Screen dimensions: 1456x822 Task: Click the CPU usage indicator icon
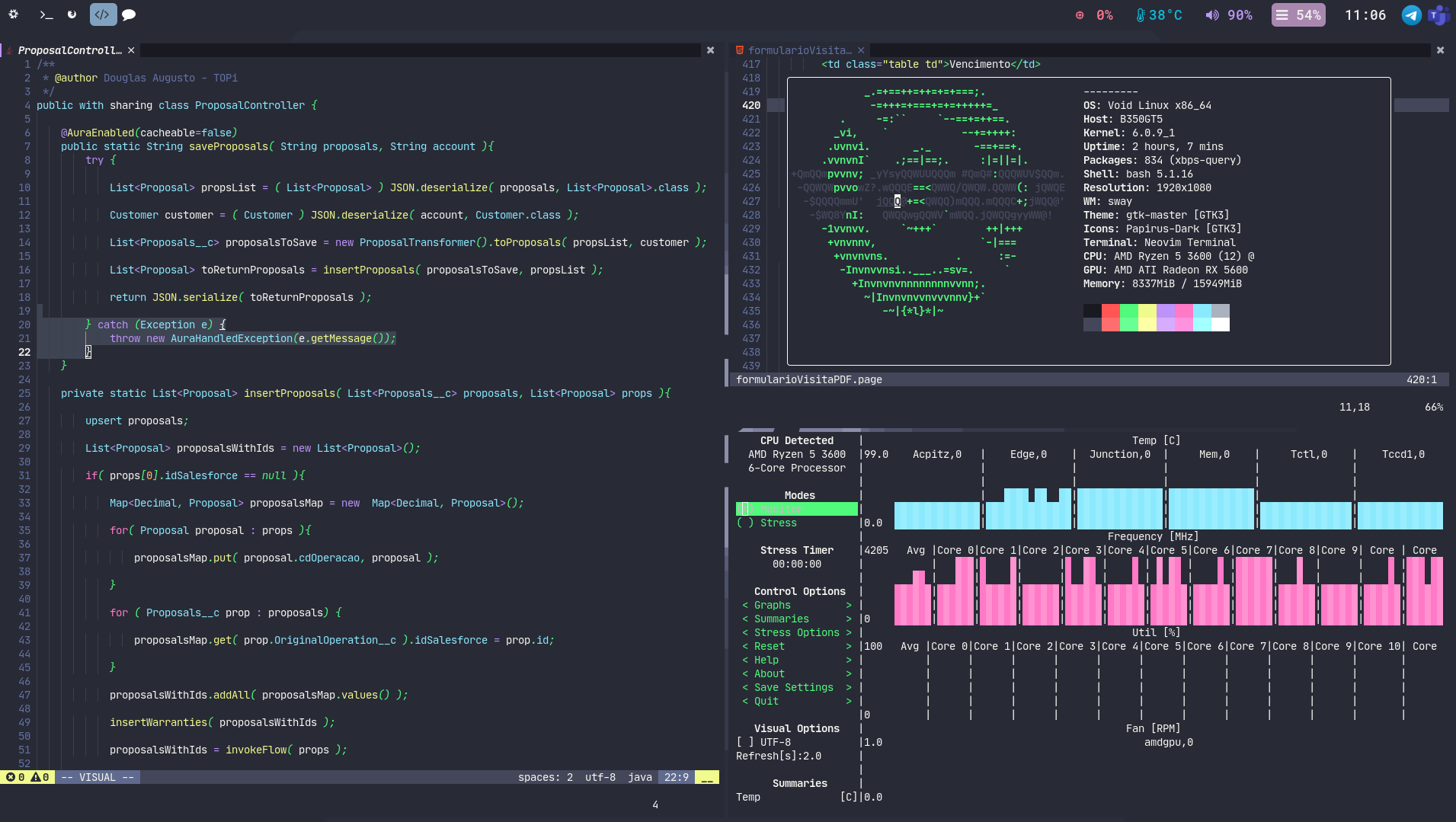[x=1080, y=15]
